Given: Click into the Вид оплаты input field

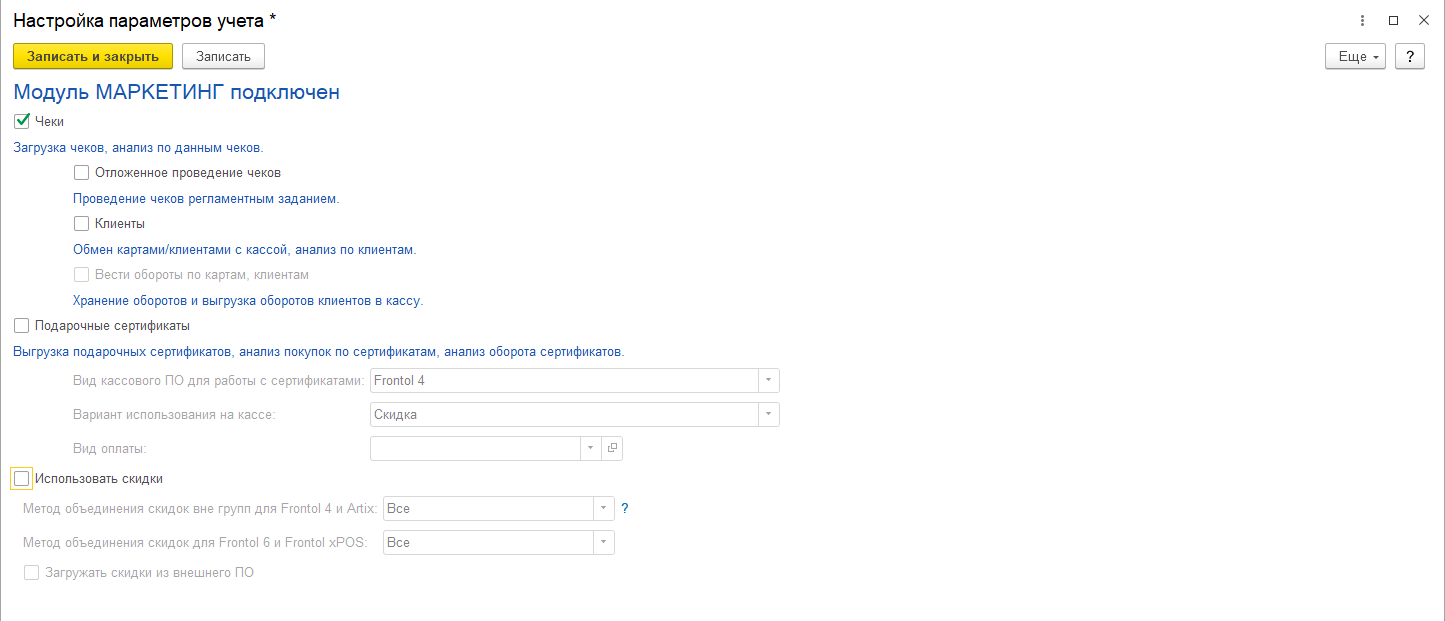Looking at the screenshot, I should (475, 448).
